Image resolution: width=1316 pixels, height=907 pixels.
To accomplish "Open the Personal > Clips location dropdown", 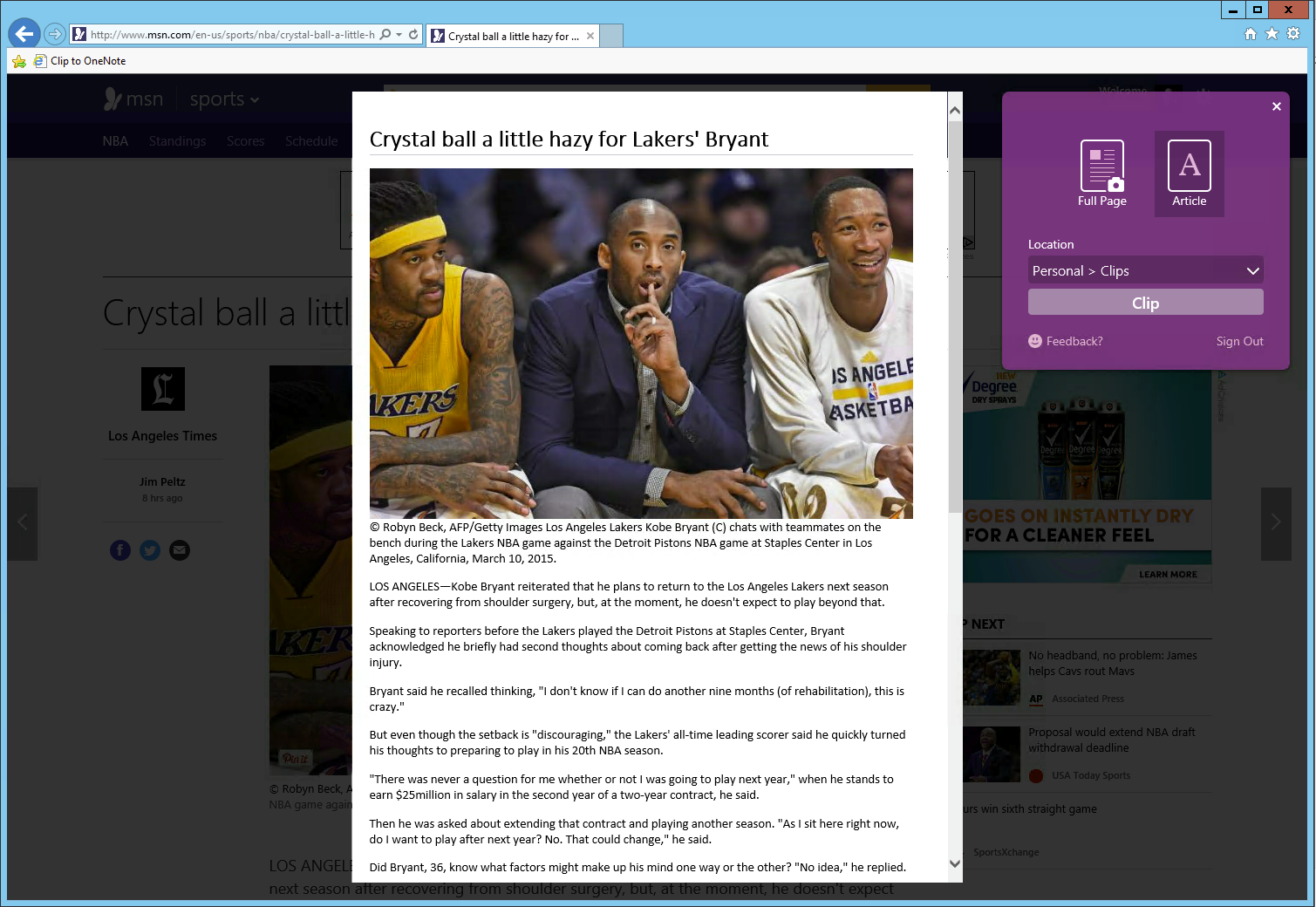I will (x=1145, y=270).
